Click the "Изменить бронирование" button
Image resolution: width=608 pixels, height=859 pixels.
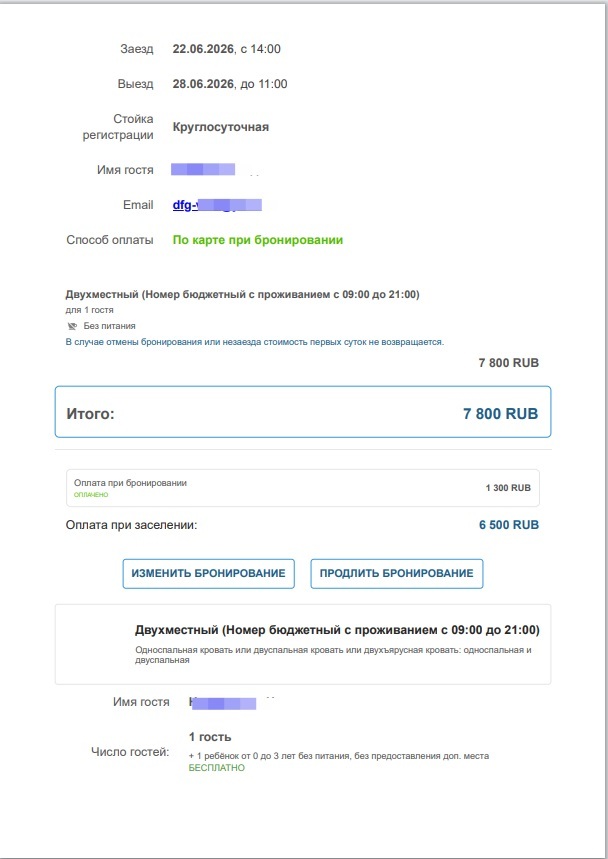click(x=208, y=573)
